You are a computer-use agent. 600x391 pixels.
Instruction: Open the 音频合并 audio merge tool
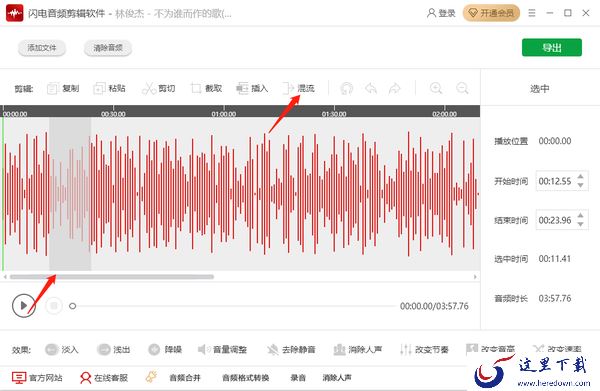[x=185, y=378]
